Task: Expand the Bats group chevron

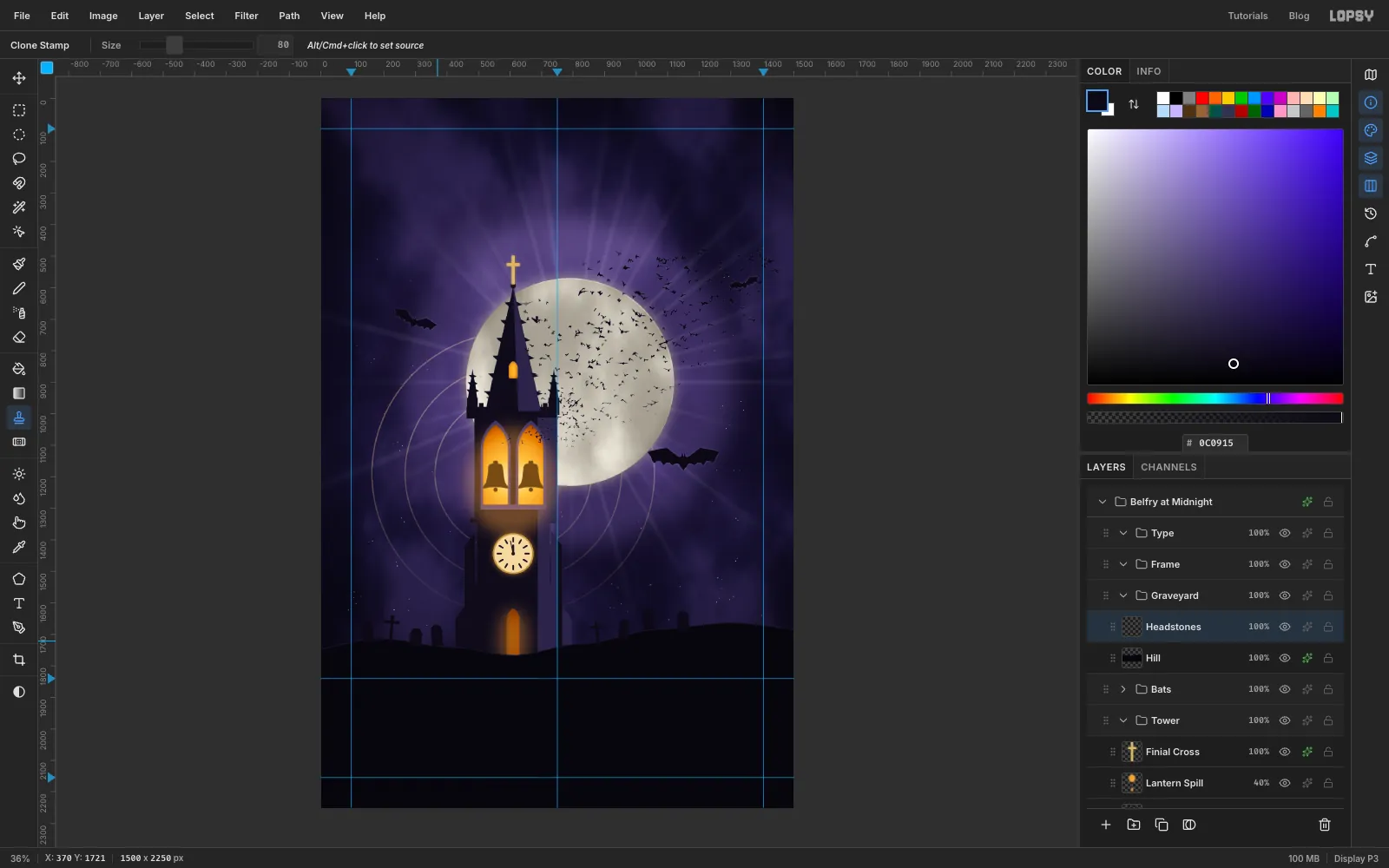Action: 1123,689
